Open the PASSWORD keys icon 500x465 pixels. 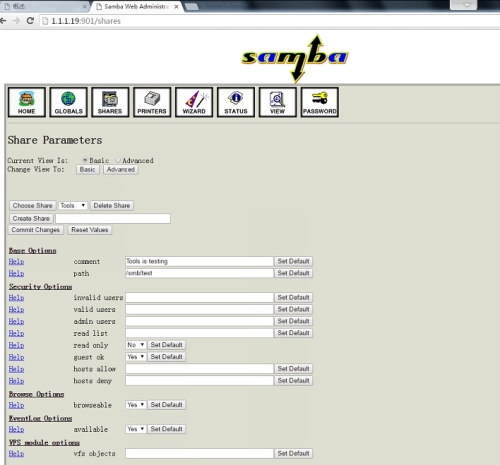tap(320, 102)
